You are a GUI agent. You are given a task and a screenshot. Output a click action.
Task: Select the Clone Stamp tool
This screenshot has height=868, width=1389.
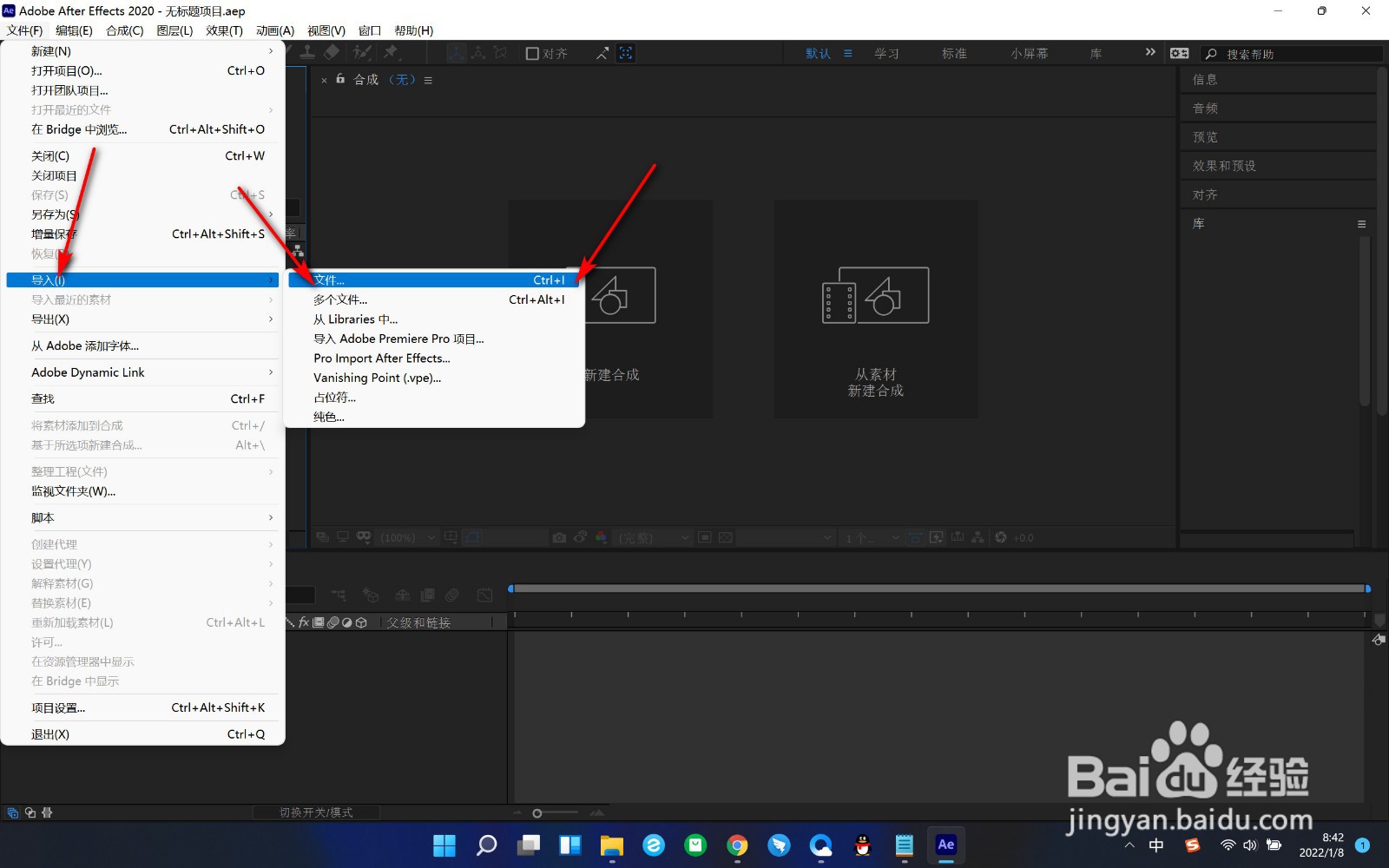[306, 52]
